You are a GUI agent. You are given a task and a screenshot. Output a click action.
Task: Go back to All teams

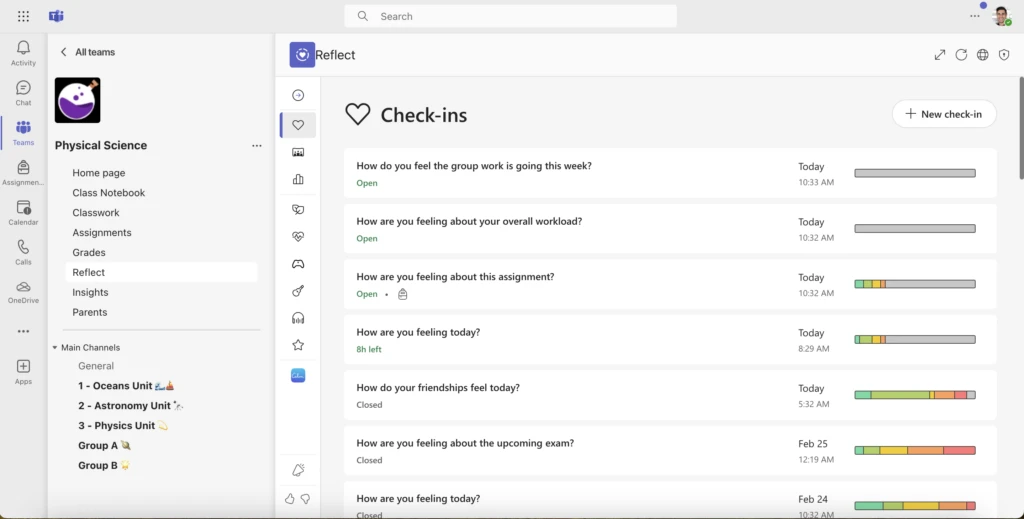tap(87, 52)
